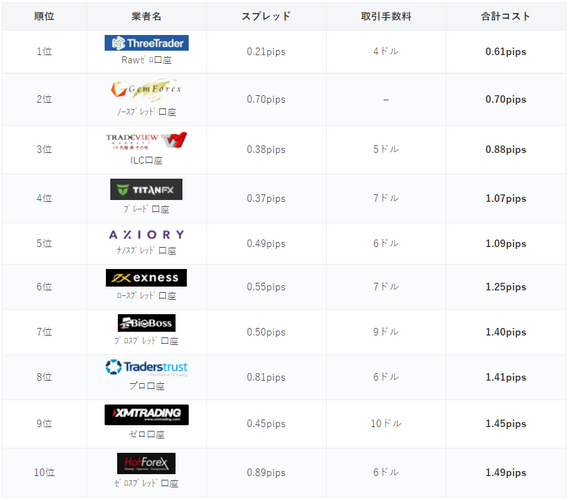Viewport: 568px width, 500px height.
Task: Open the Traderstrust logo
Action: point(146,367)
